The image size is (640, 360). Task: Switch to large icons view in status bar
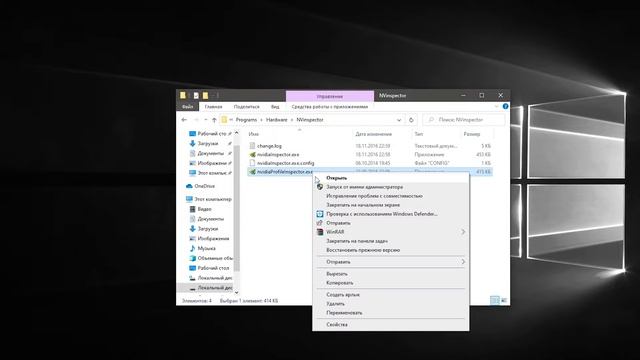[504, 300]
